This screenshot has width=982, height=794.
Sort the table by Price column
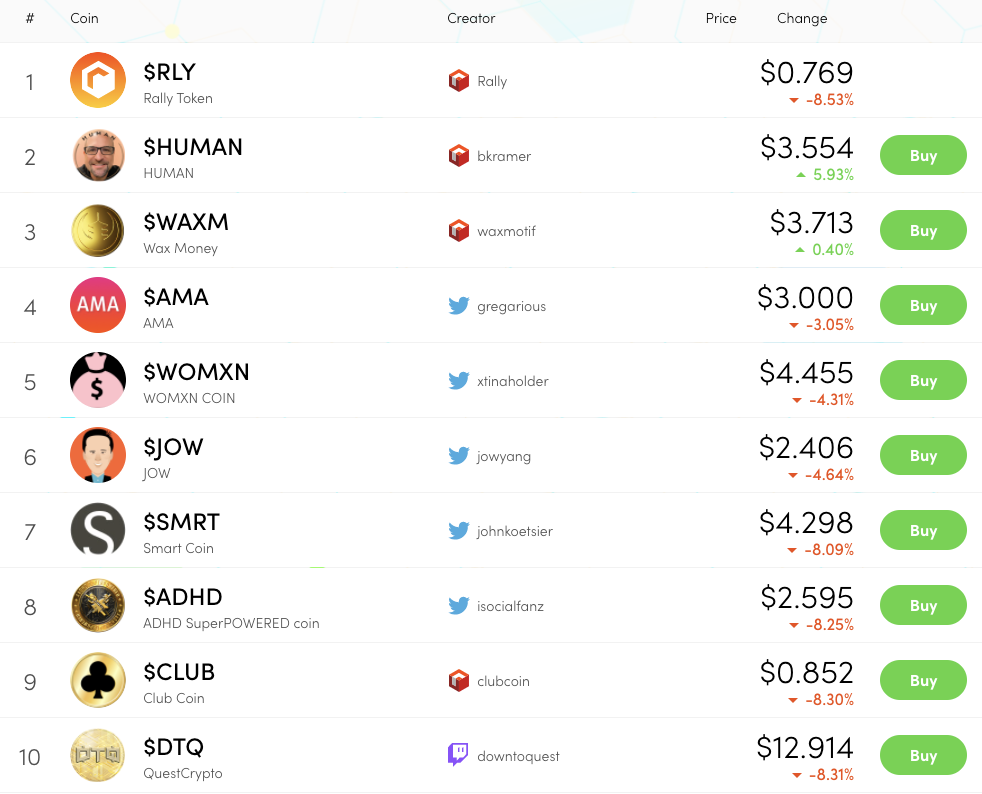coord(721,18)
